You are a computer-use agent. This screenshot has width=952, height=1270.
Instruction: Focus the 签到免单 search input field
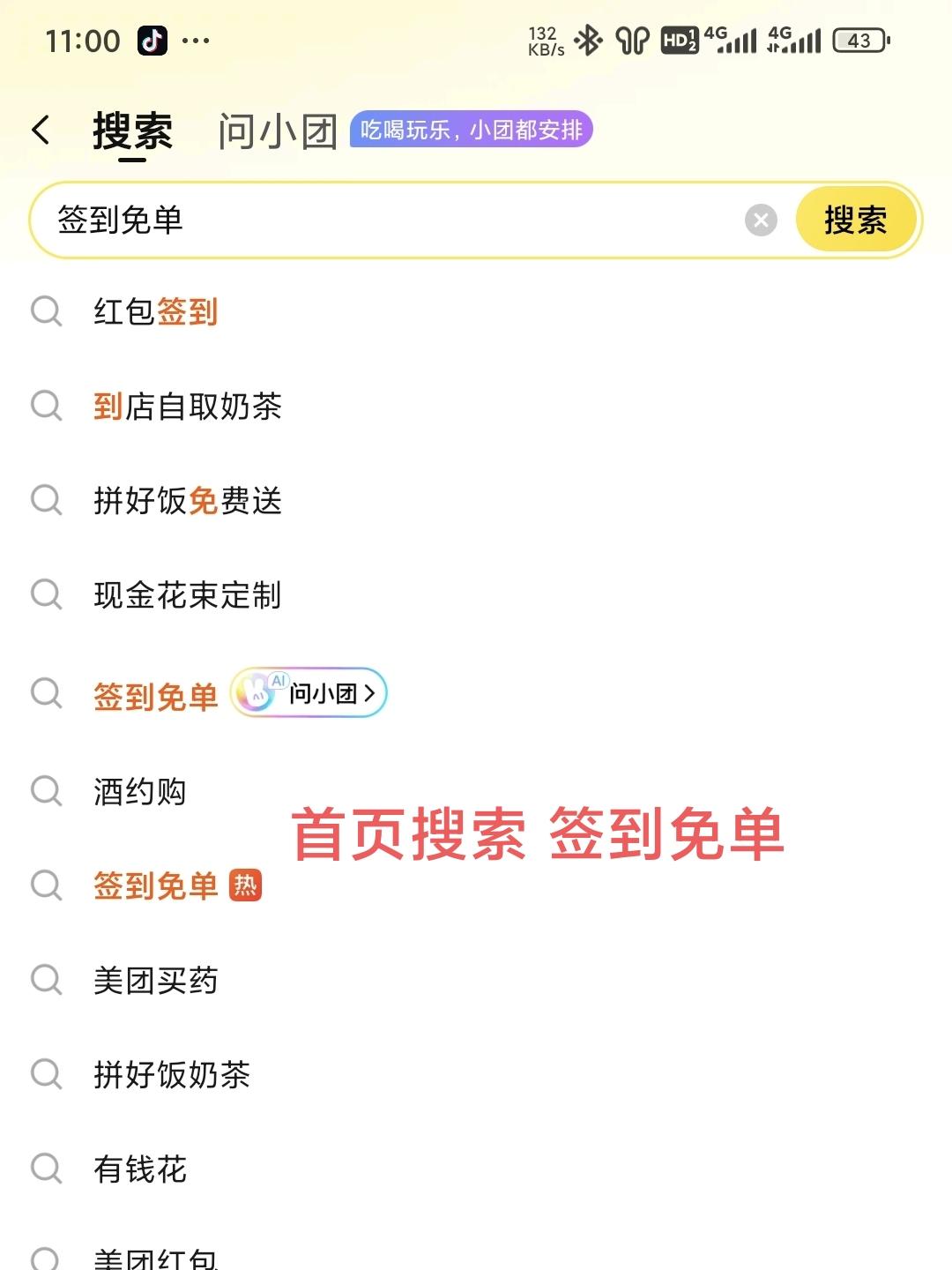pos(388,220)
